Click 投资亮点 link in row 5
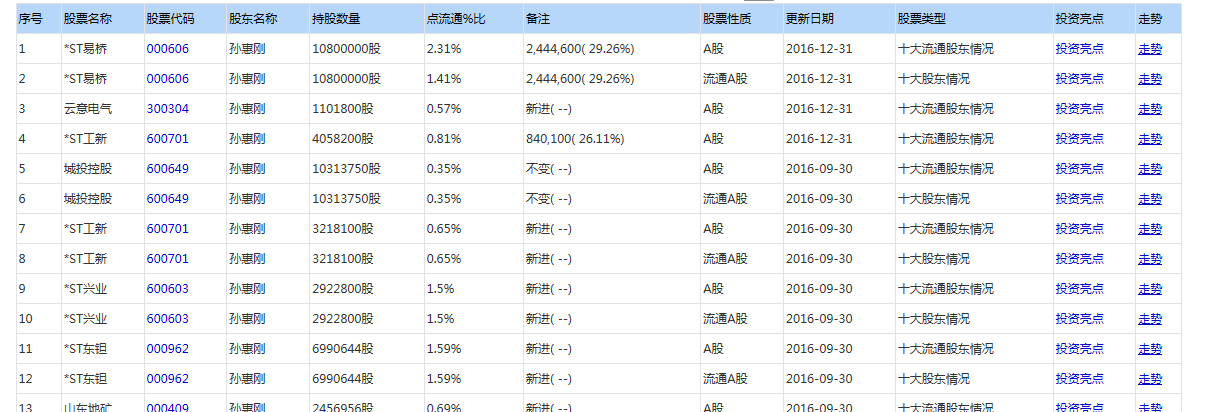The image size is (1205, 412). tap(1079, 168)
